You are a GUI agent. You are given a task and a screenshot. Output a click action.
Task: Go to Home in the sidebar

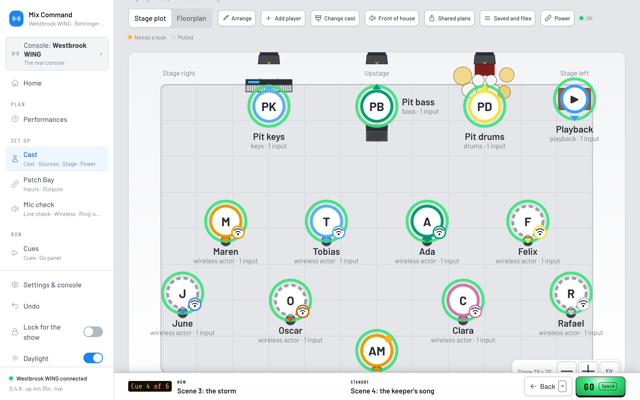[57, 83]
